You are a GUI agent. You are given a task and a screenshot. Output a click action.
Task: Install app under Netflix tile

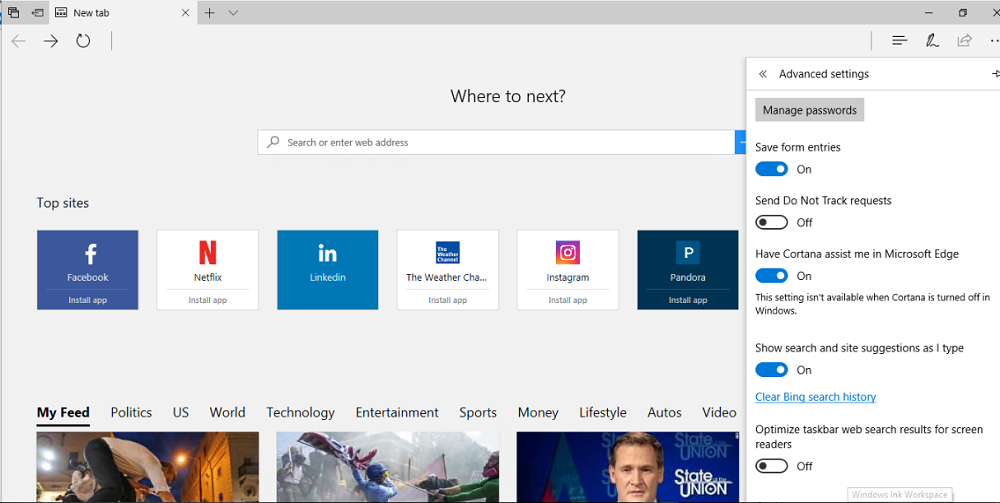pyautogui.click(x=207, y=300)
